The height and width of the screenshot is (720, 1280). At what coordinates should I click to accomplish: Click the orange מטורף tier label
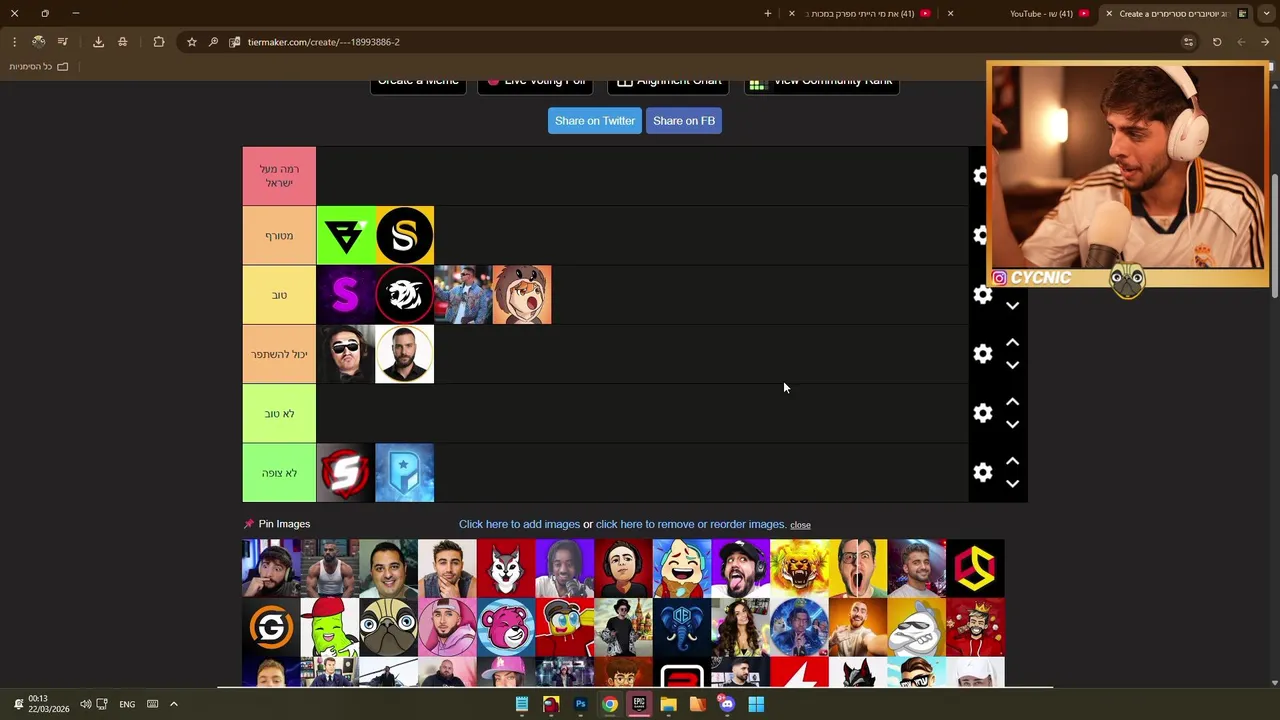(x=279, y=236)
